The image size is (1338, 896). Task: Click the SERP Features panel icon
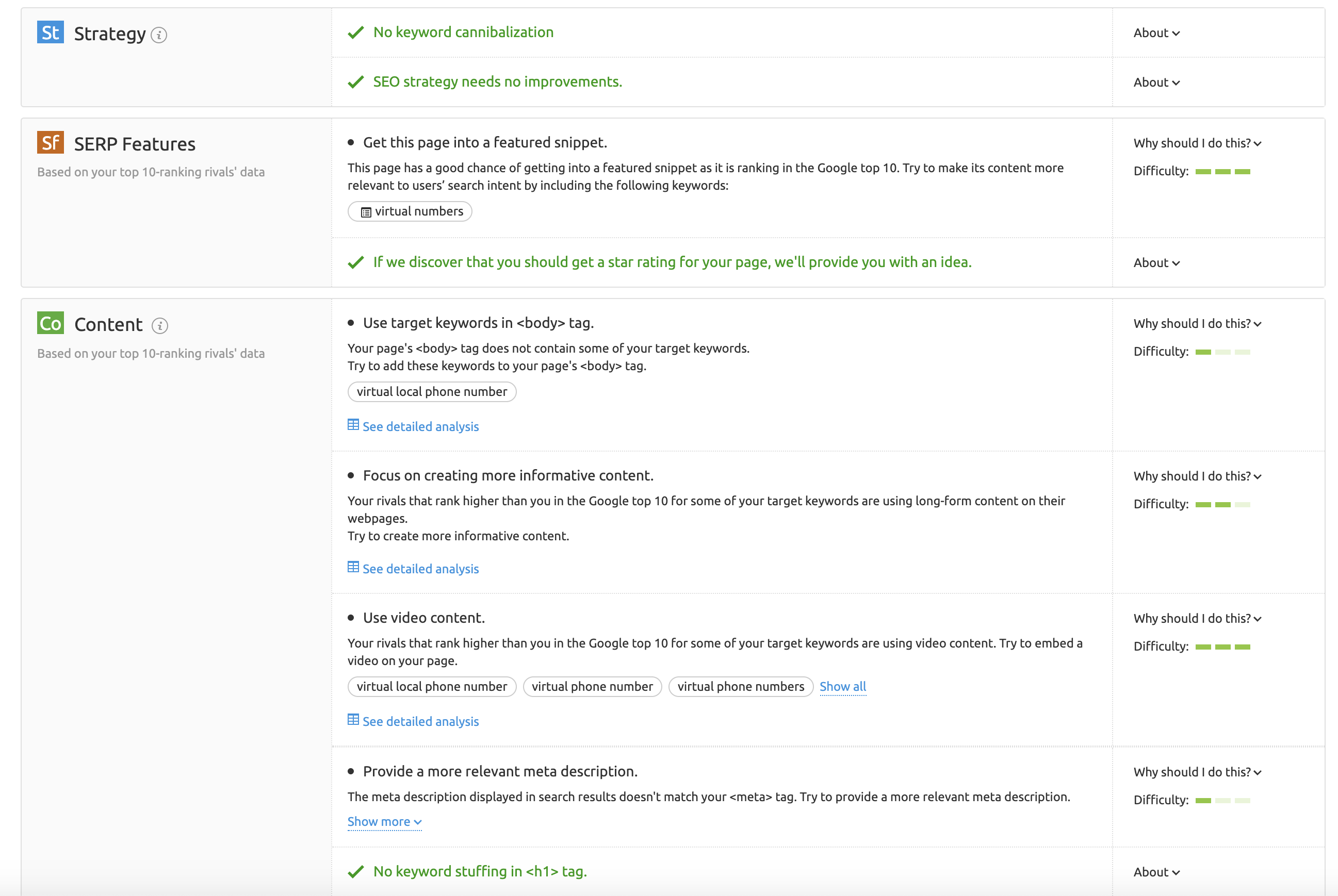50,143
